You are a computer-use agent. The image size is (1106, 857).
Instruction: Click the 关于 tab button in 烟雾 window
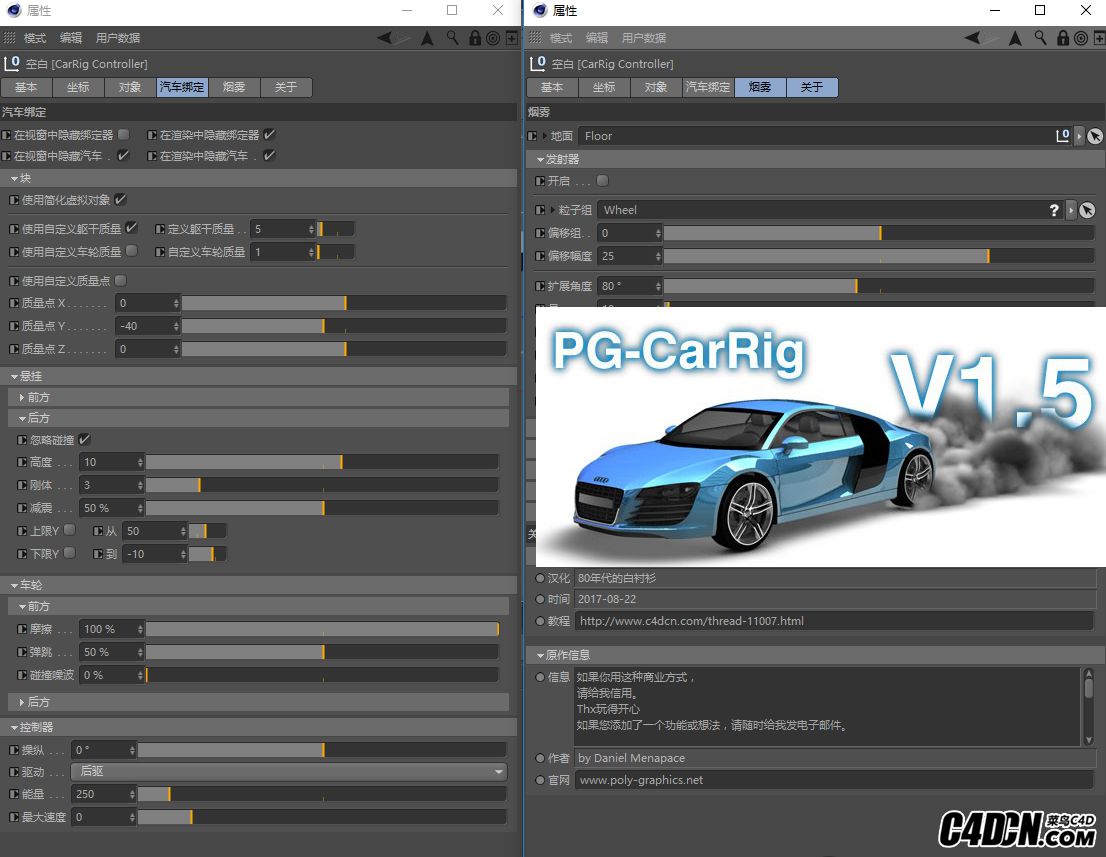coord(812,87)
